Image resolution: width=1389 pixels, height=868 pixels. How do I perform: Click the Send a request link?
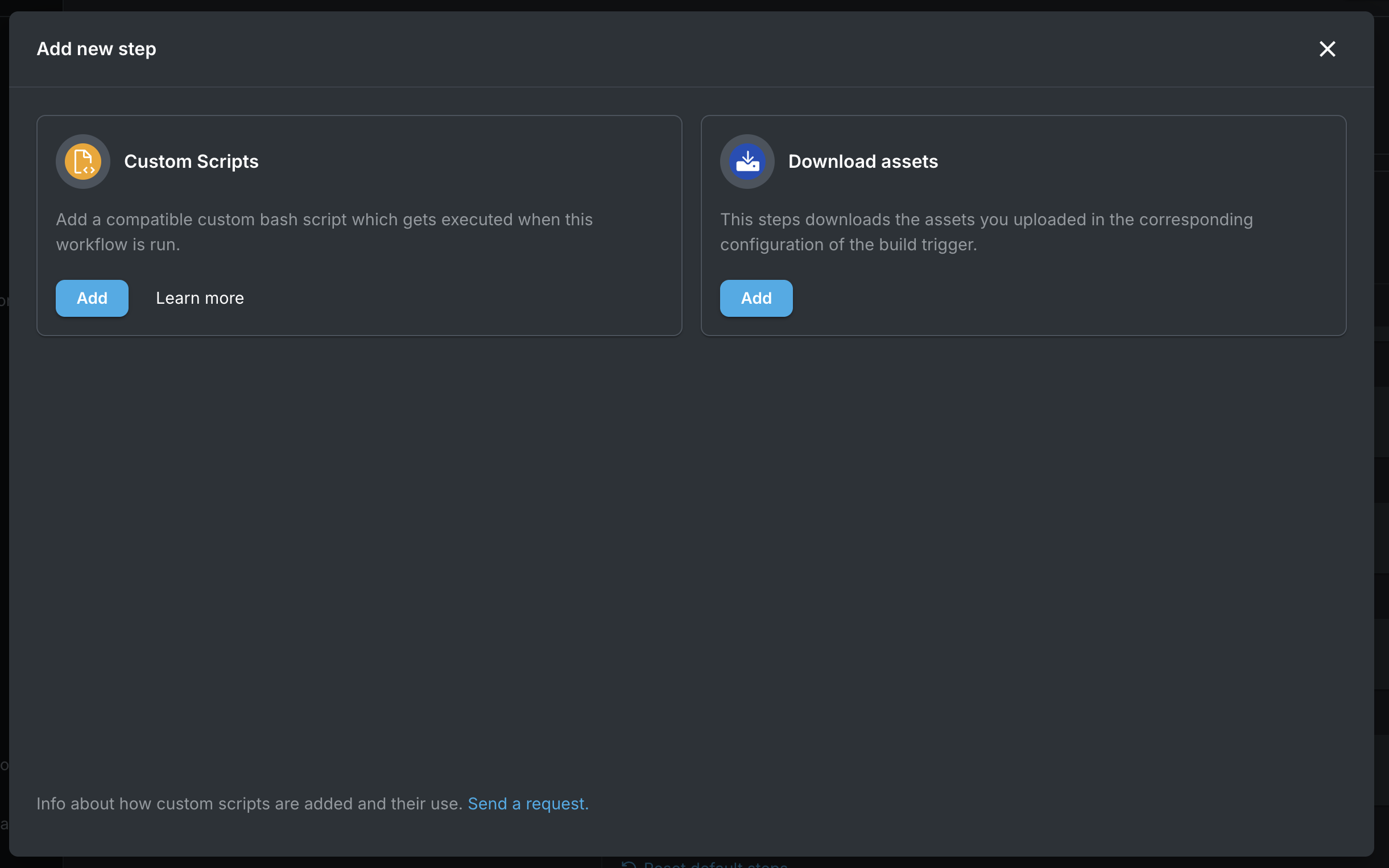[x=527, y=804]
